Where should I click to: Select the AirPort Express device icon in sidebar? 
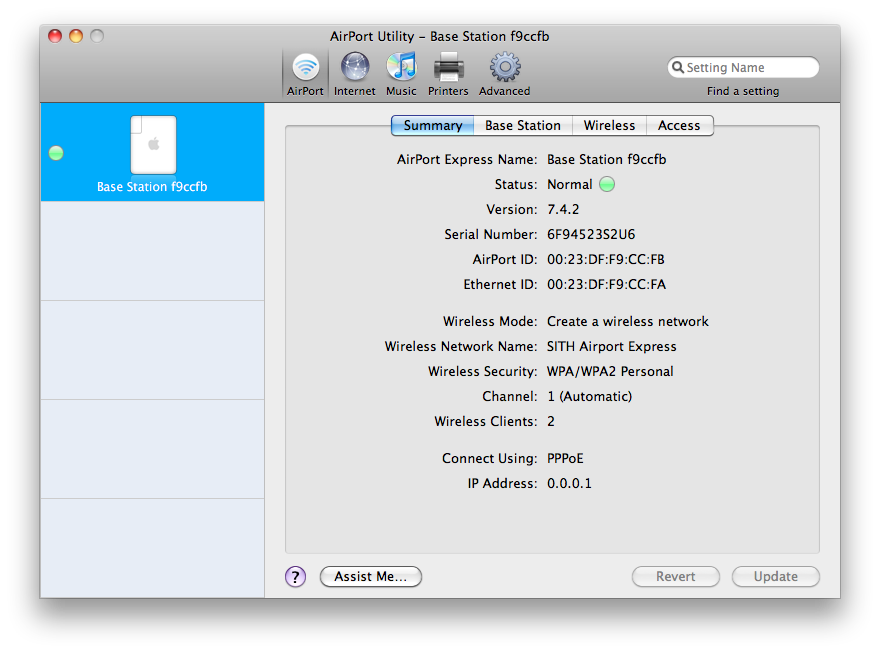tap(153, 145)
